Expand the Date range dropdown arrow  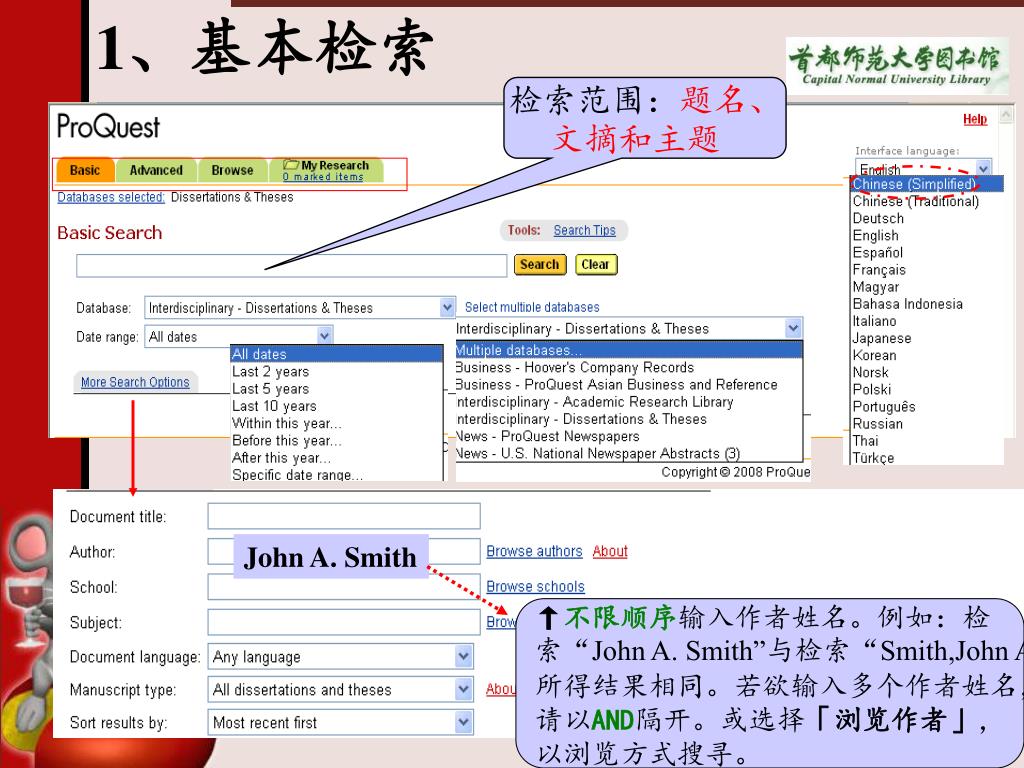pos(325,336)
